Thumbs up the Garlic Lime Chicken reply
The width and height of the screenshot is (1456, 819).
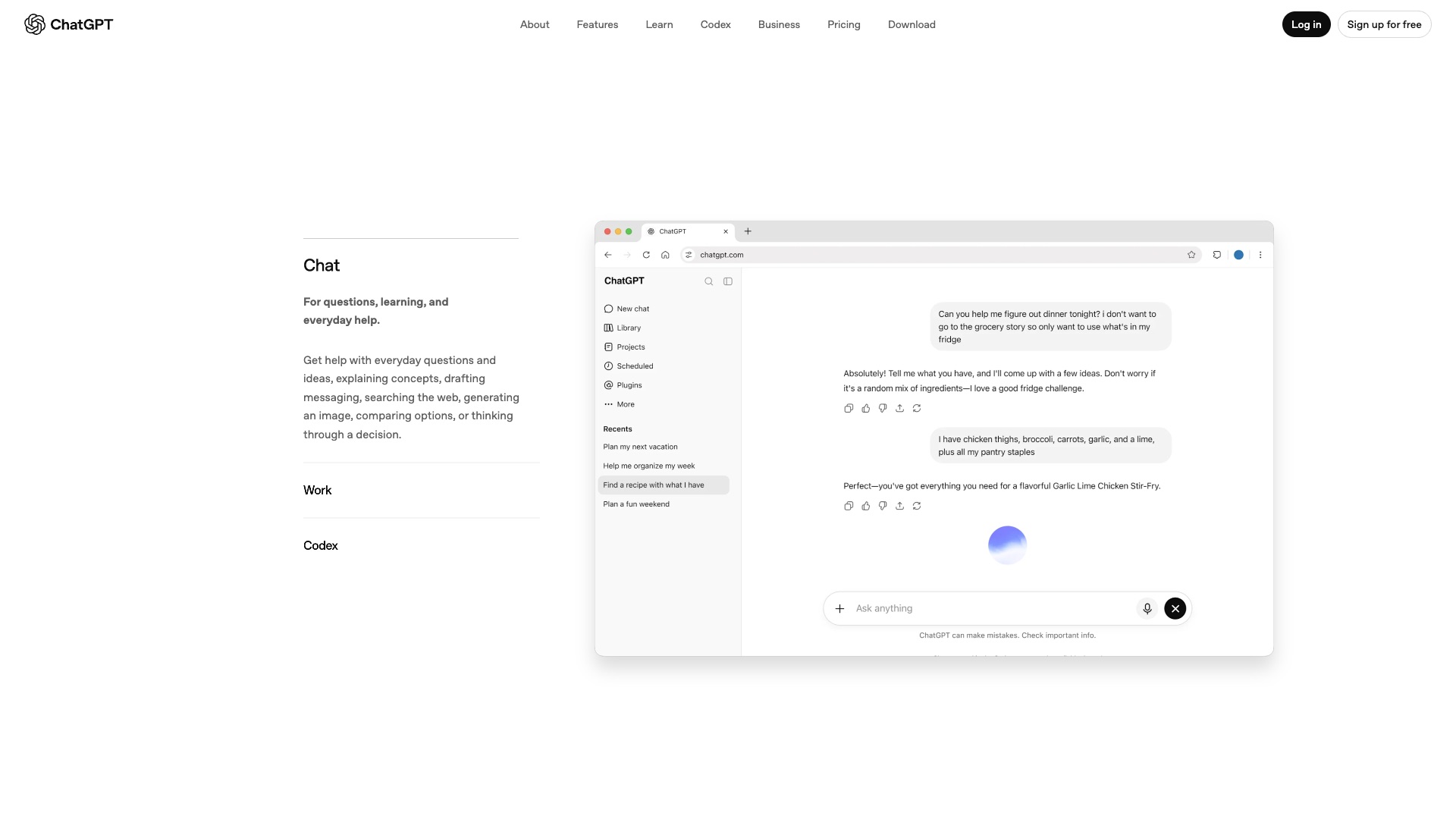(866, 506)
